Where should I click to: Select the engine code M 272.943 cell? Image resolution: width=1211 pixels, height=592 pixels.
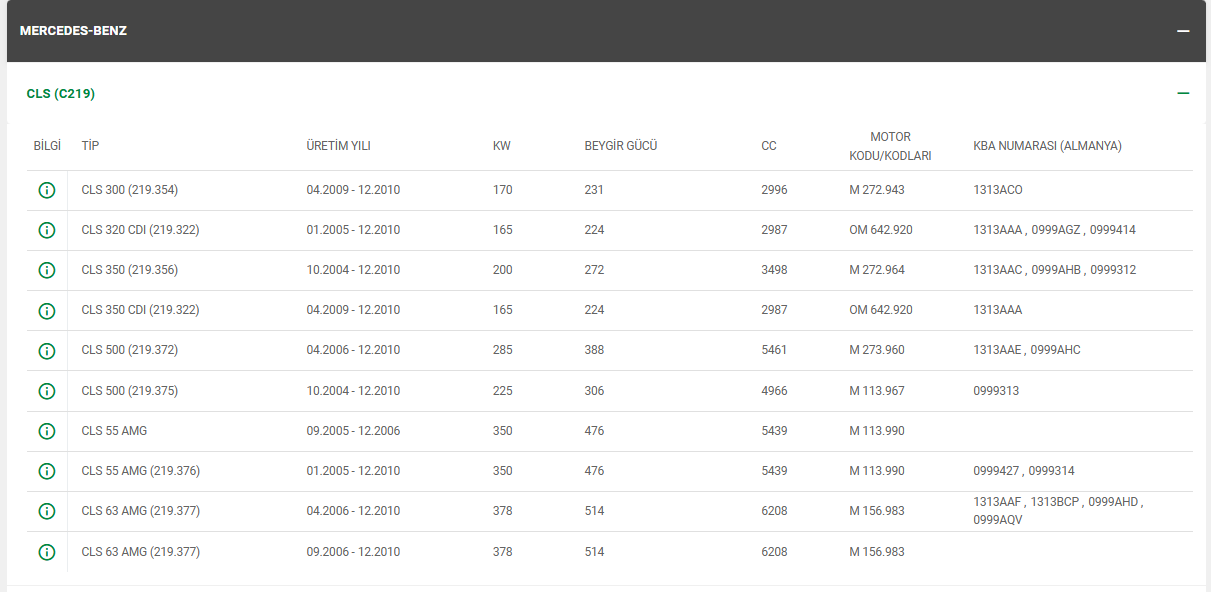click(876, 190)
